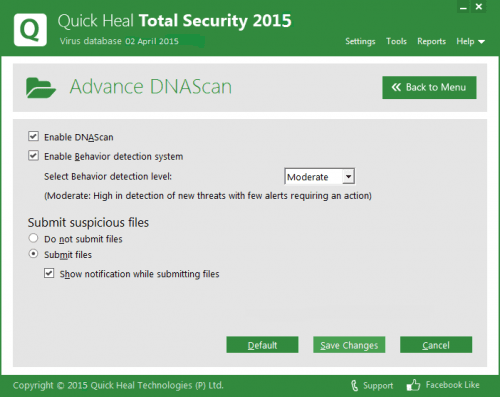Toggle the Enable DNAScan checkbox
Viewport: 500px width, 397px height.
(33, 136)
